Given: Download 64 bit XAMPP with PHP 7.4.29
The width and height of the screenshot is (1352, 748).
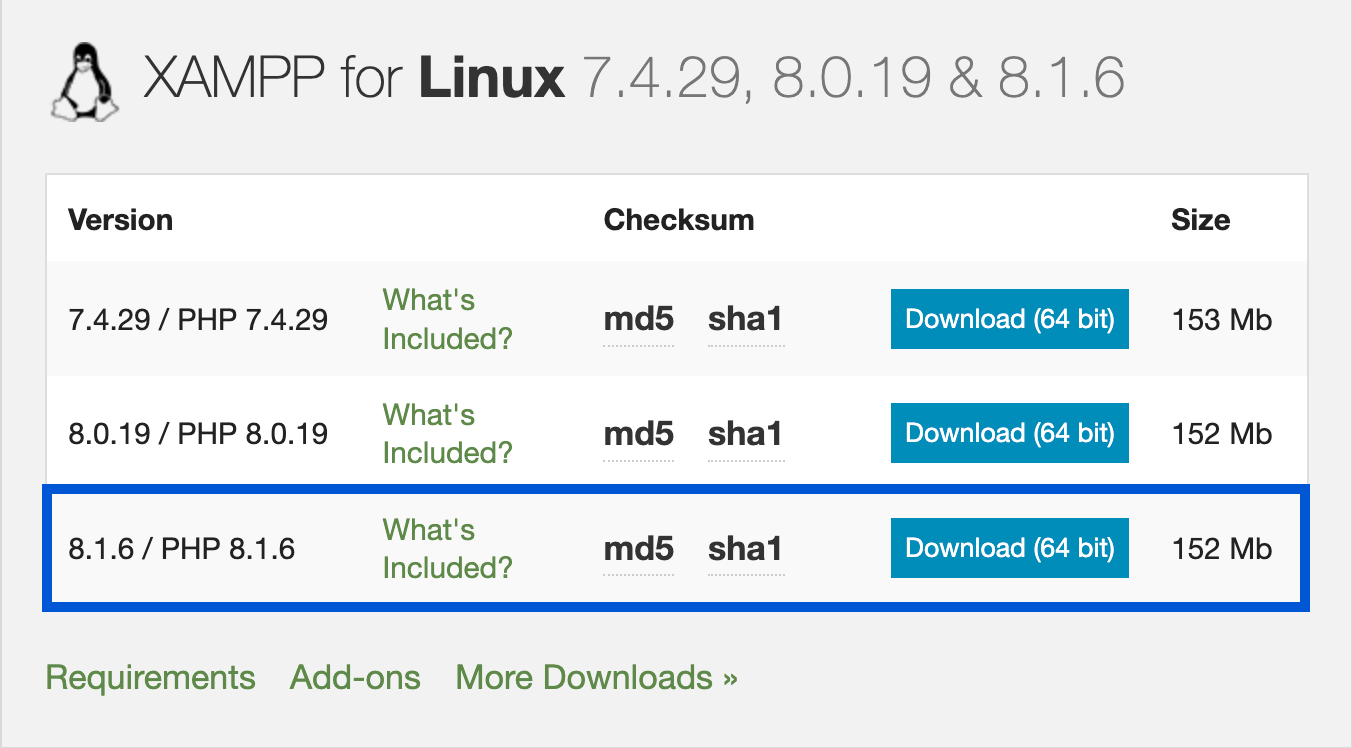Looking at the screenshot, I should tap(1009, 319).
